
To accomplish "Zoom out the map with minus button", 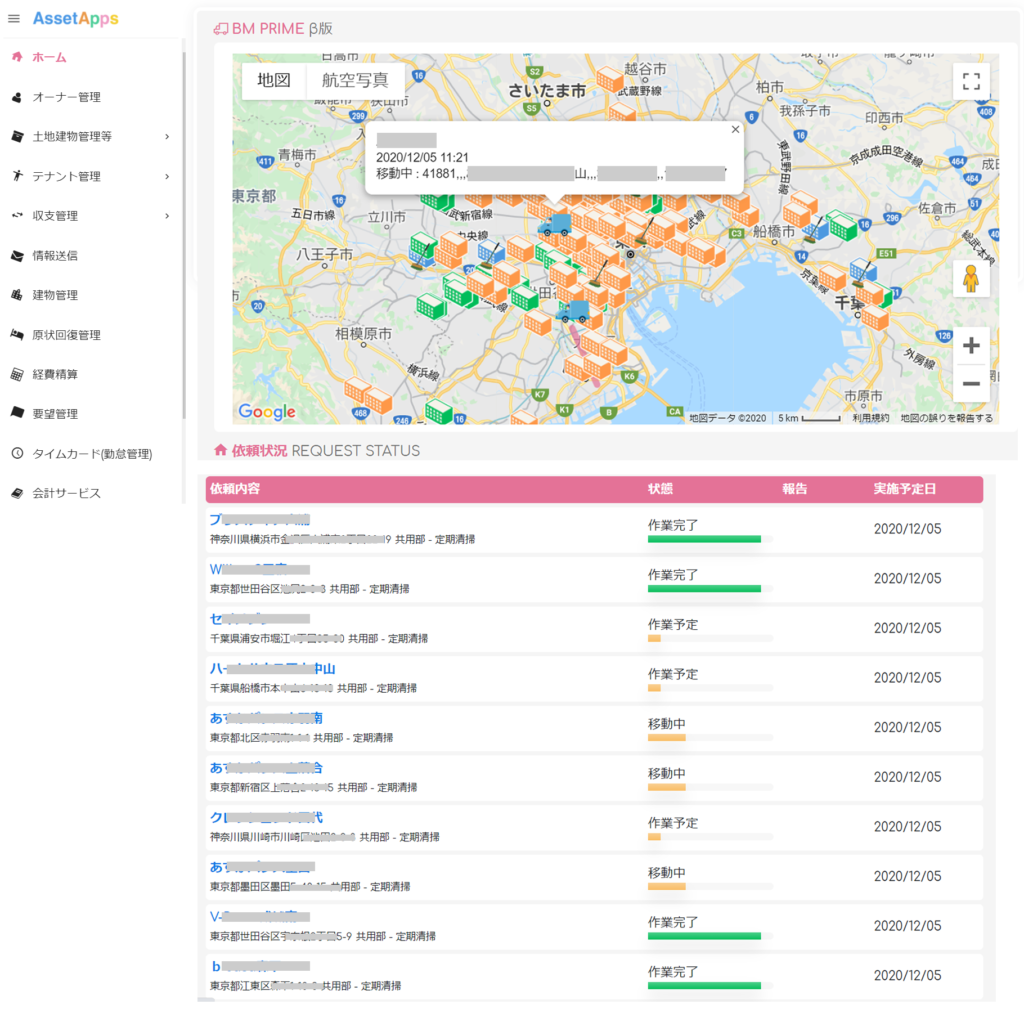I will tap(971, 383).
